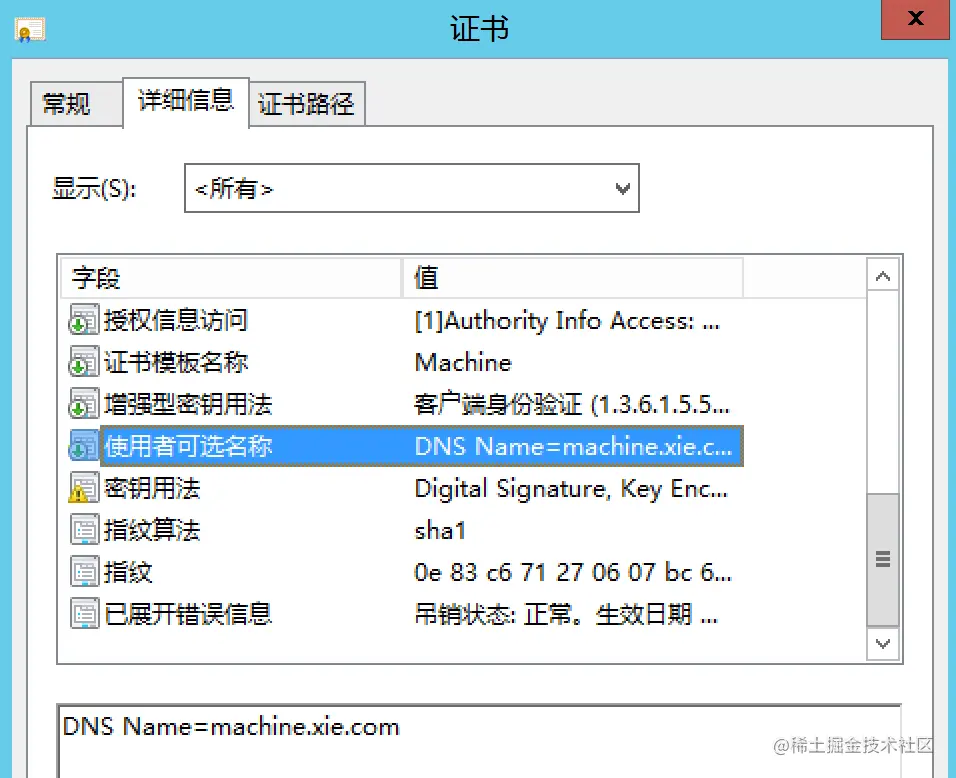Select the 详细信息 tab
Image resolution: width=956 pixels, height=778 pixels.
(186, 101)
